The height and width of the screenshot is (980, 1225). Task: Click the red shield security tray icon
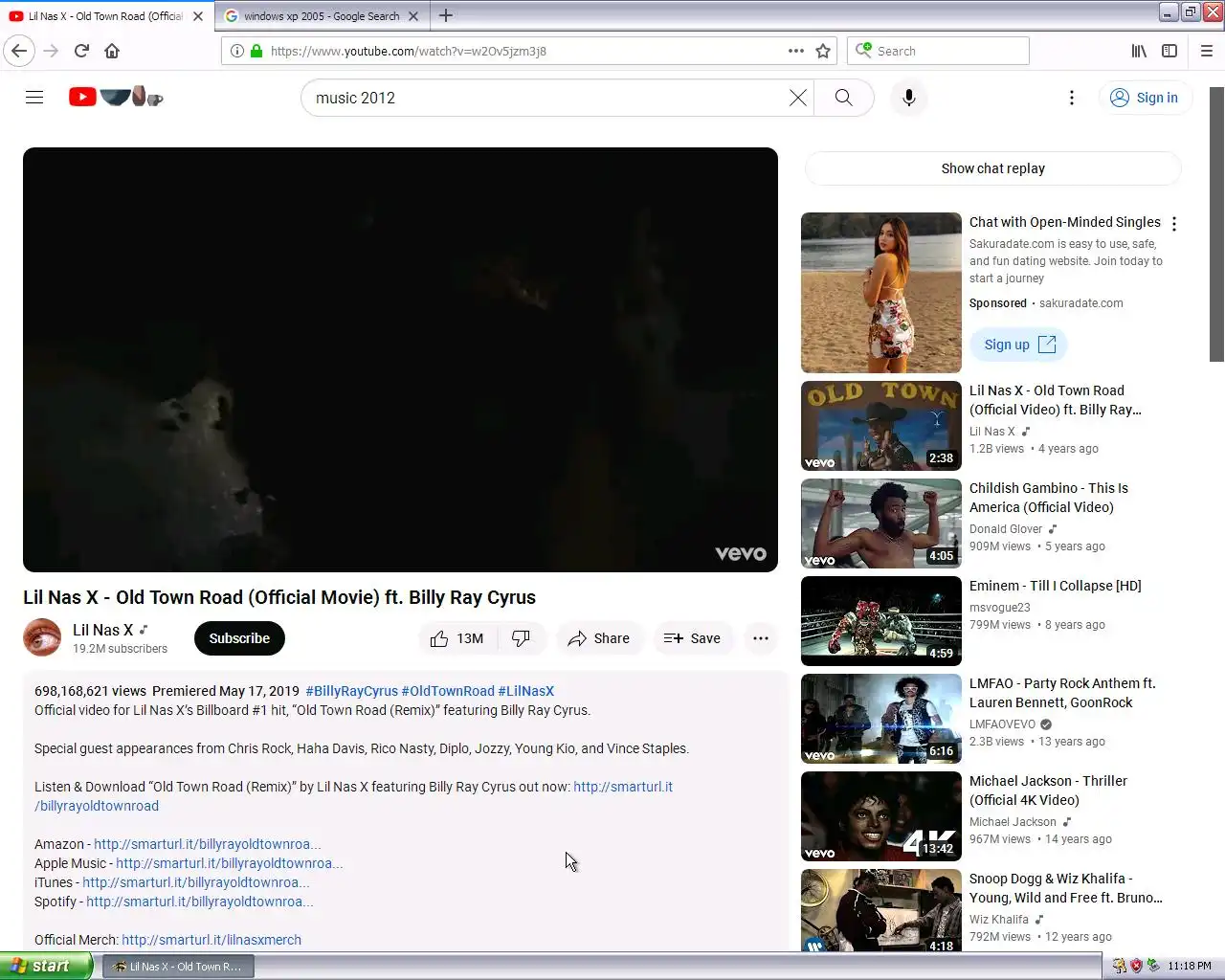1136,966
